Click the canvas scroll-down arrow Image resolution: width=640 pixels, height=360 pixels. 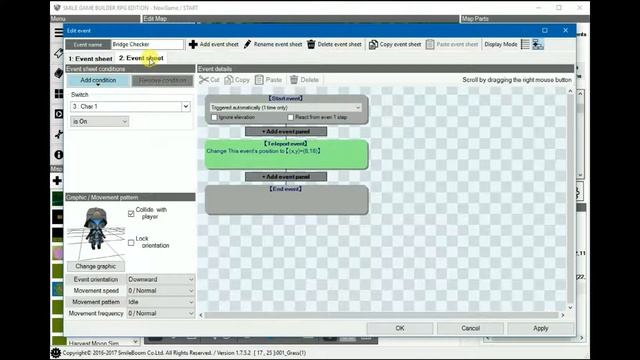tap(570, 308)
